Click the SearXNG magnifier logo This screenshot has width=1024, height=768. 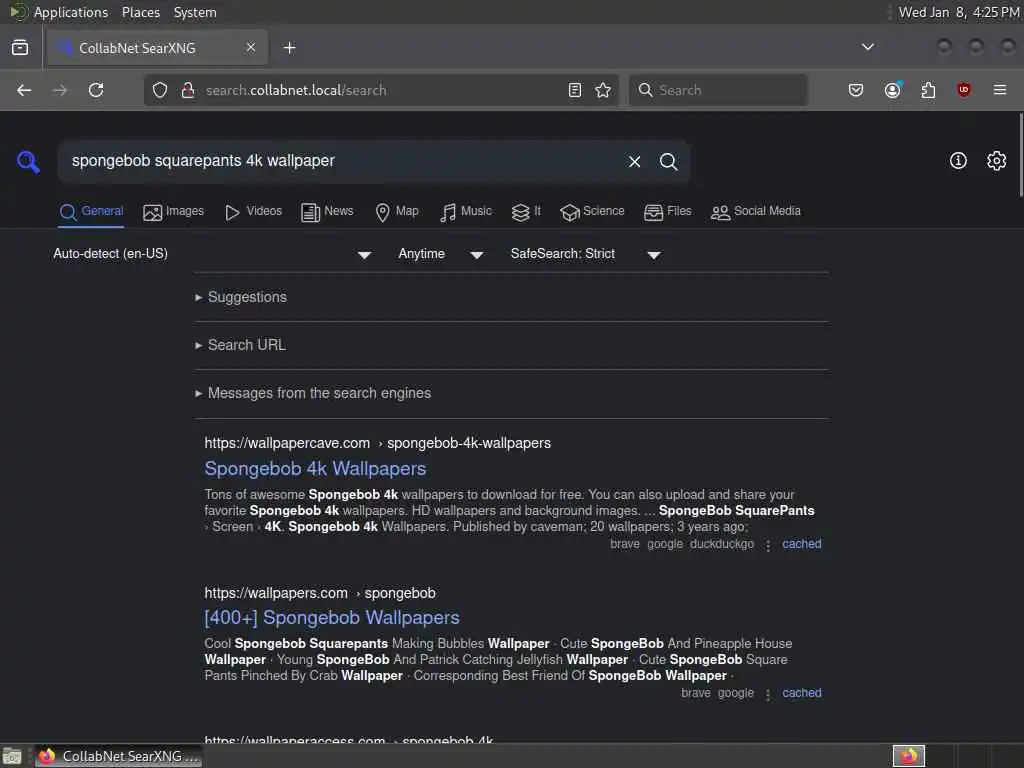click(28, 161)
